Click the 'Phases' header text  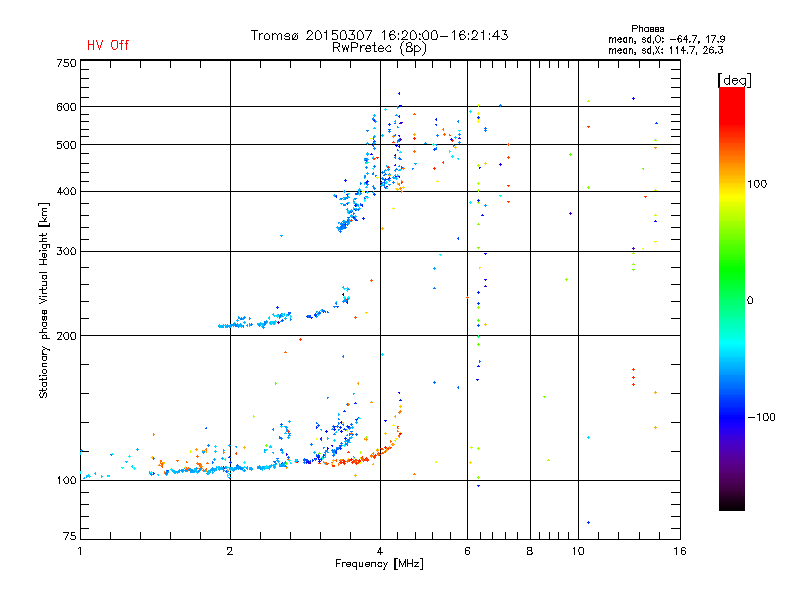[x=647, y=29]
